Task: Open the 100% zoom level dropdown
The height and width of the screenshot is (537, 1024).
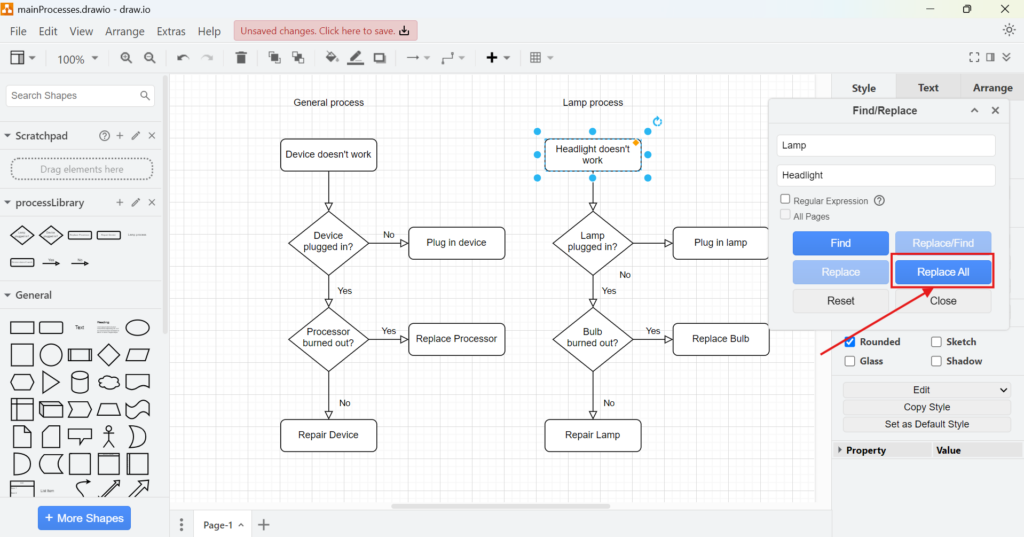Action: [77, 59]
